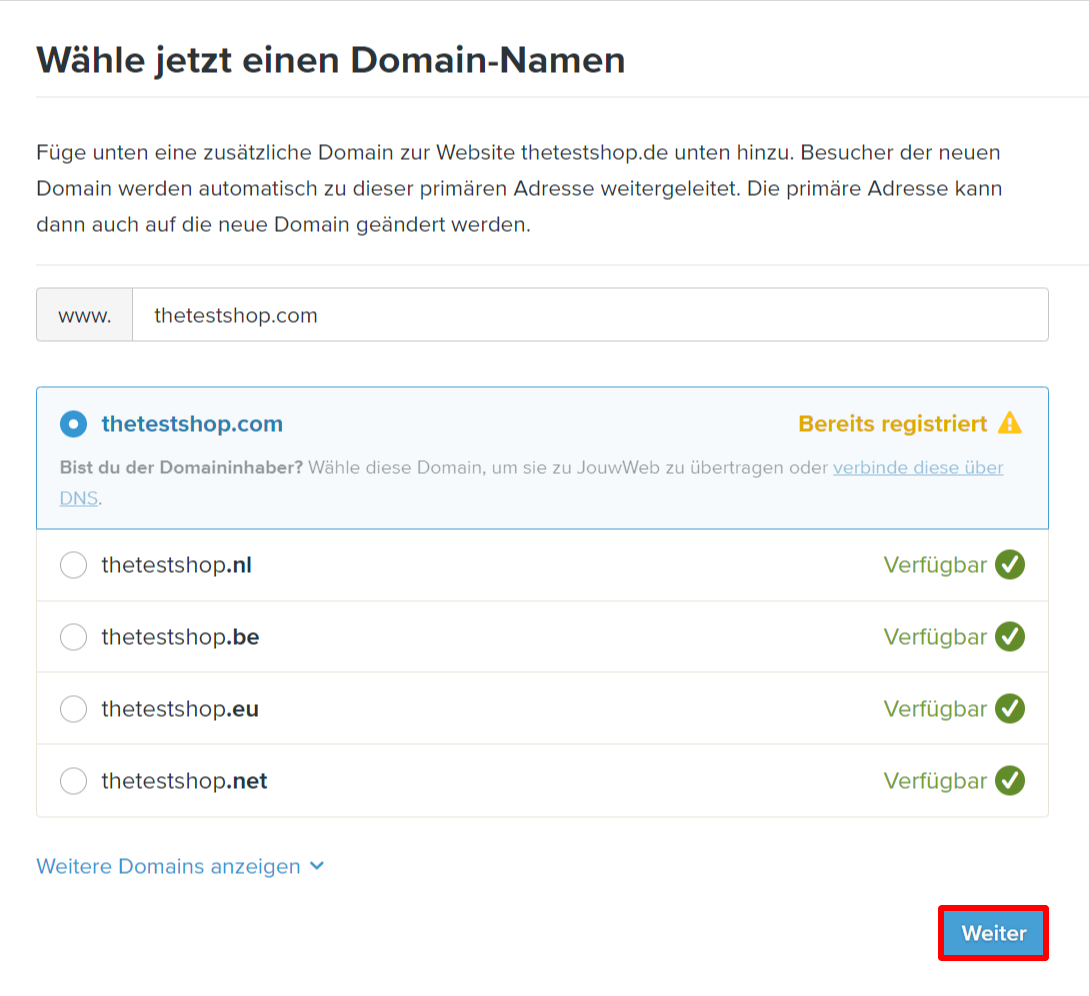The height and width of the screenshot is (996, 1089).
Task: Choose the thetestshop.nl radio option
Action: [73, 566]
